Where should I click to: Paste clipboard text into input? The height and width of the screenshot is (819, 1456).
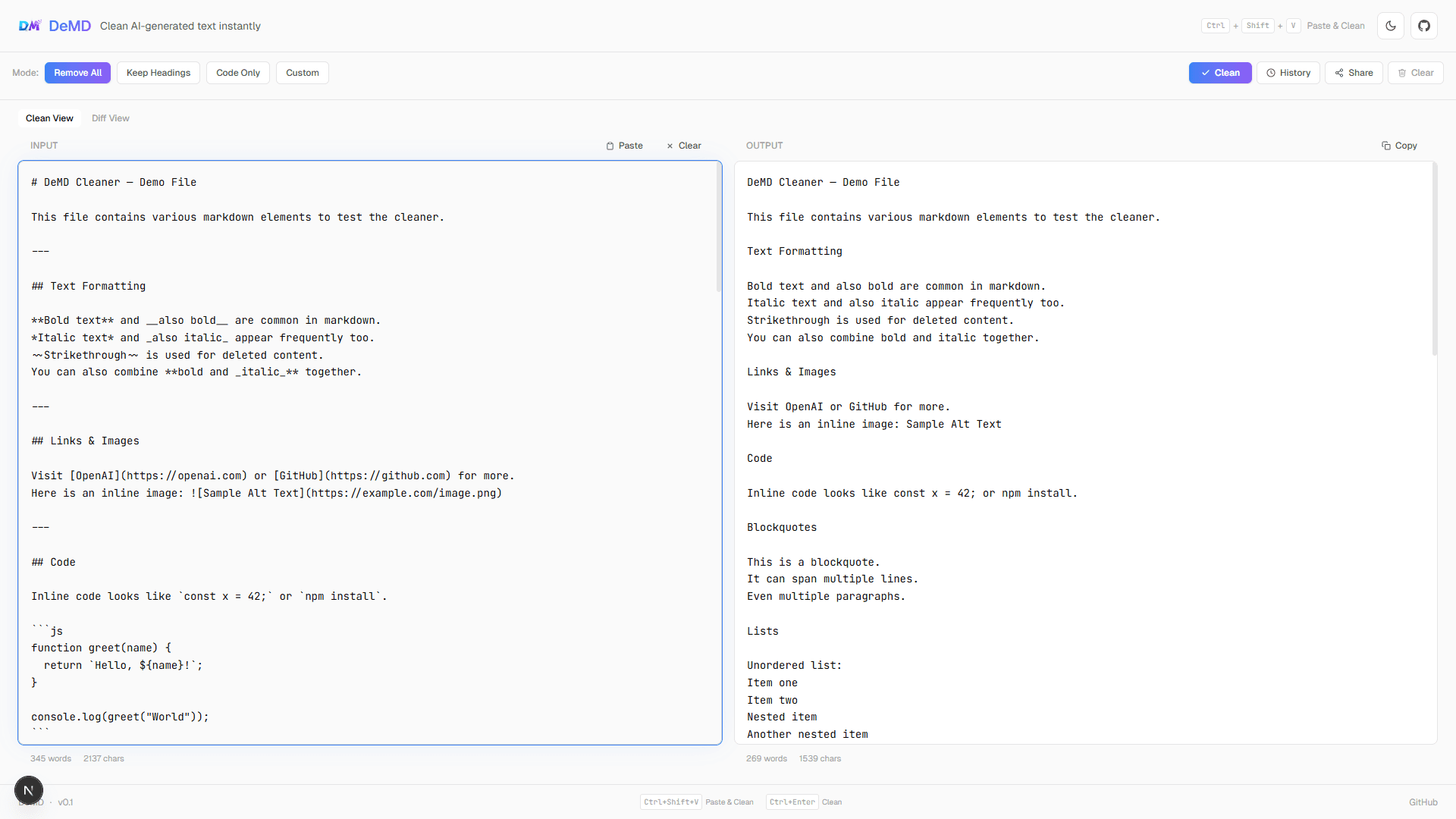(625, 146)
